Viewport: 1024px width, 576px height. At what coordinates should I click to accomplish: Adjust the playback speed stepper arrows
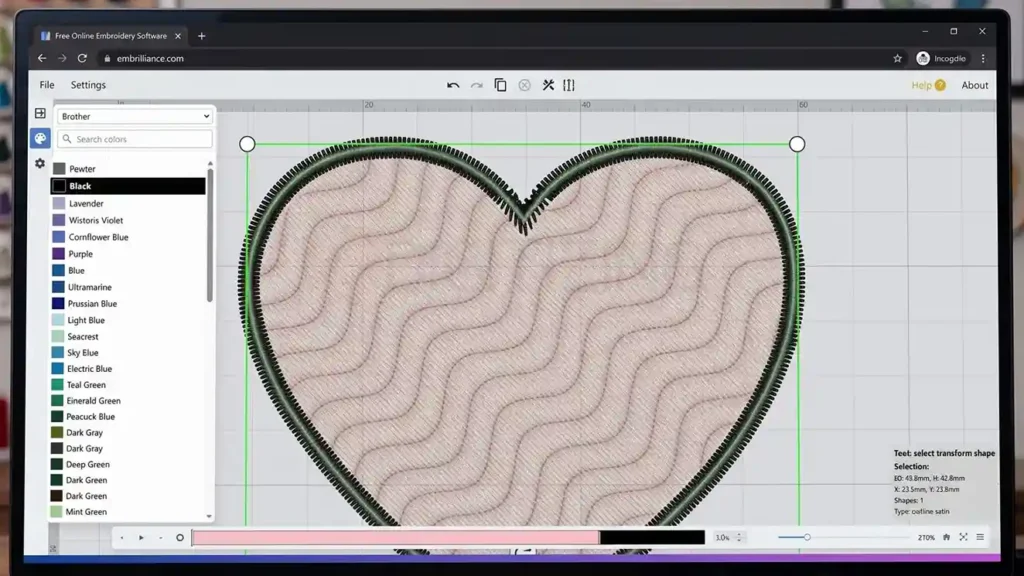[739, 537]
